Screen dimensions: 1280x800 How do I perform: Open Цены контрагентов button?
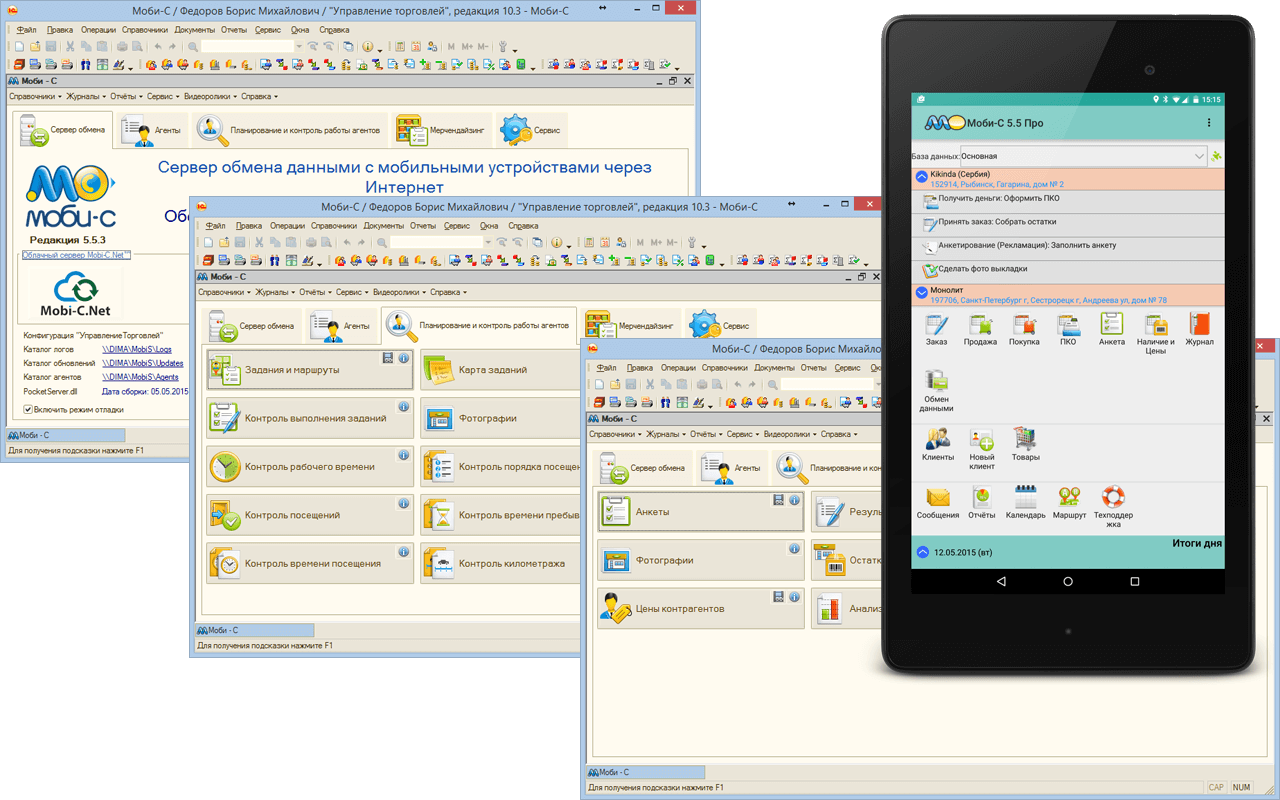pos(700,609)
